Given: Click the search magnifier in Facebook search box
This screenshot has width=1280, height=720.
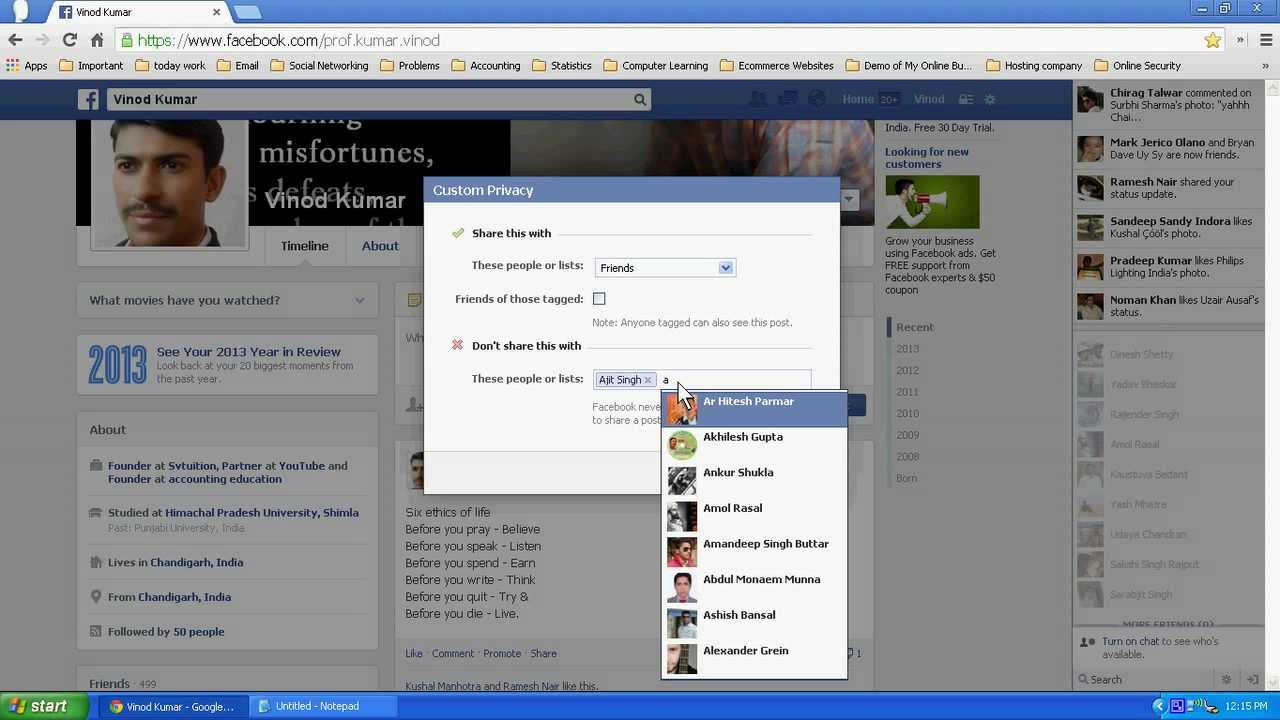Looking at the screenshot, I should point(640,99).
